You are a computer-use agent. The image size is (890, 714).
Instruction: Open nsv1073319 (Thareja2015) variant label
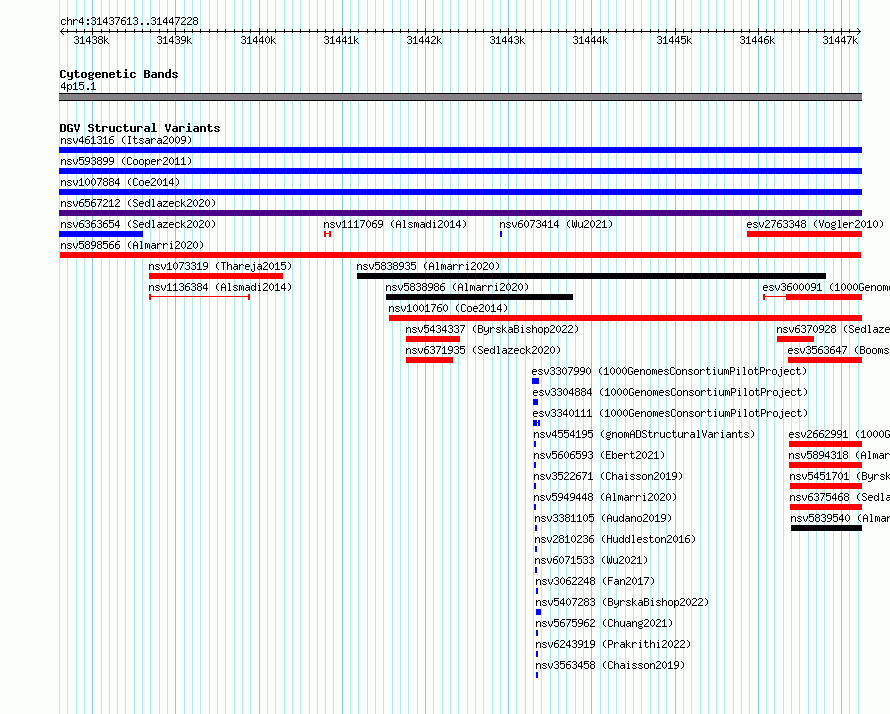click(x=220, y=266)
